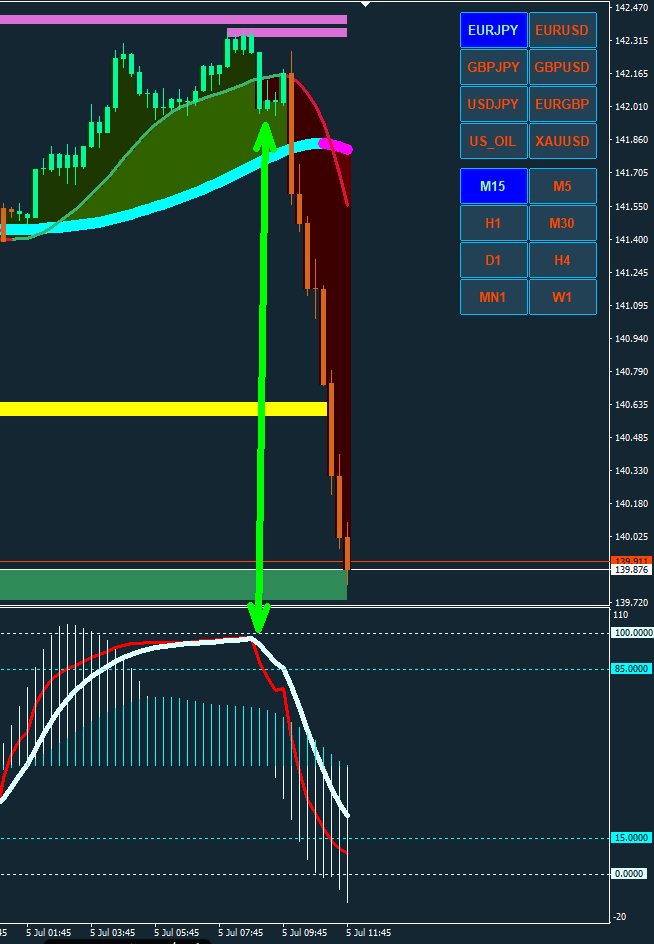Image resolution: width=654 pixels, height=944 pixels.
Task: Click the 5 Jul 07:45 time label
Action: click(x=241, y=933)
